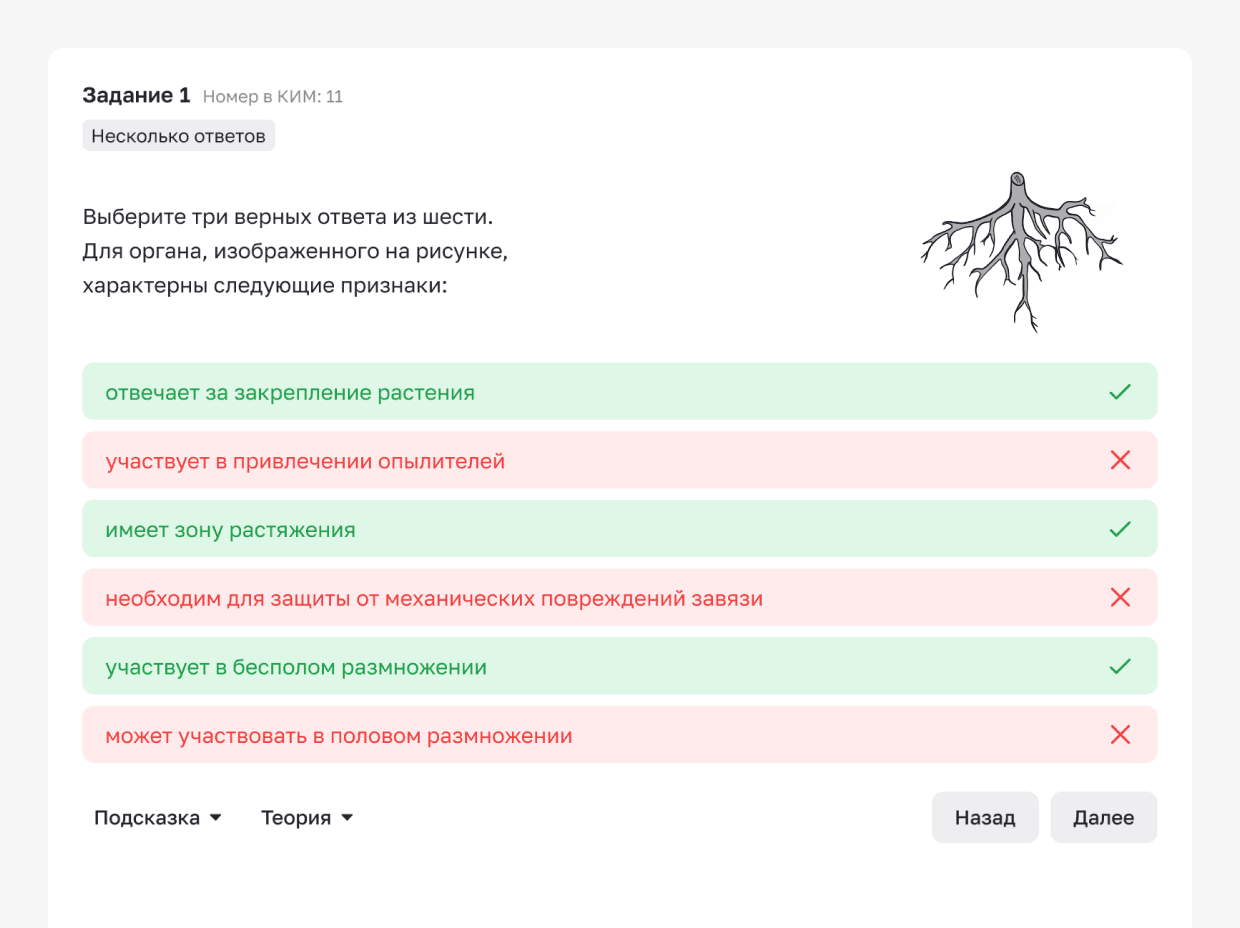Click the 'Несколько ответов' badge
1240x928 pixels.
pyautogui.click(x=178, y=136)
